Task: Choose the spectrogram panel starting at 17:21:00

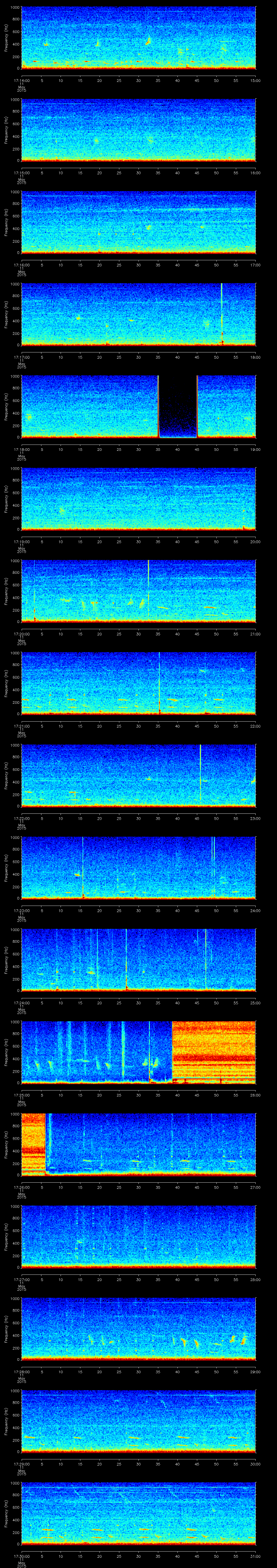Action: [139, 683]
